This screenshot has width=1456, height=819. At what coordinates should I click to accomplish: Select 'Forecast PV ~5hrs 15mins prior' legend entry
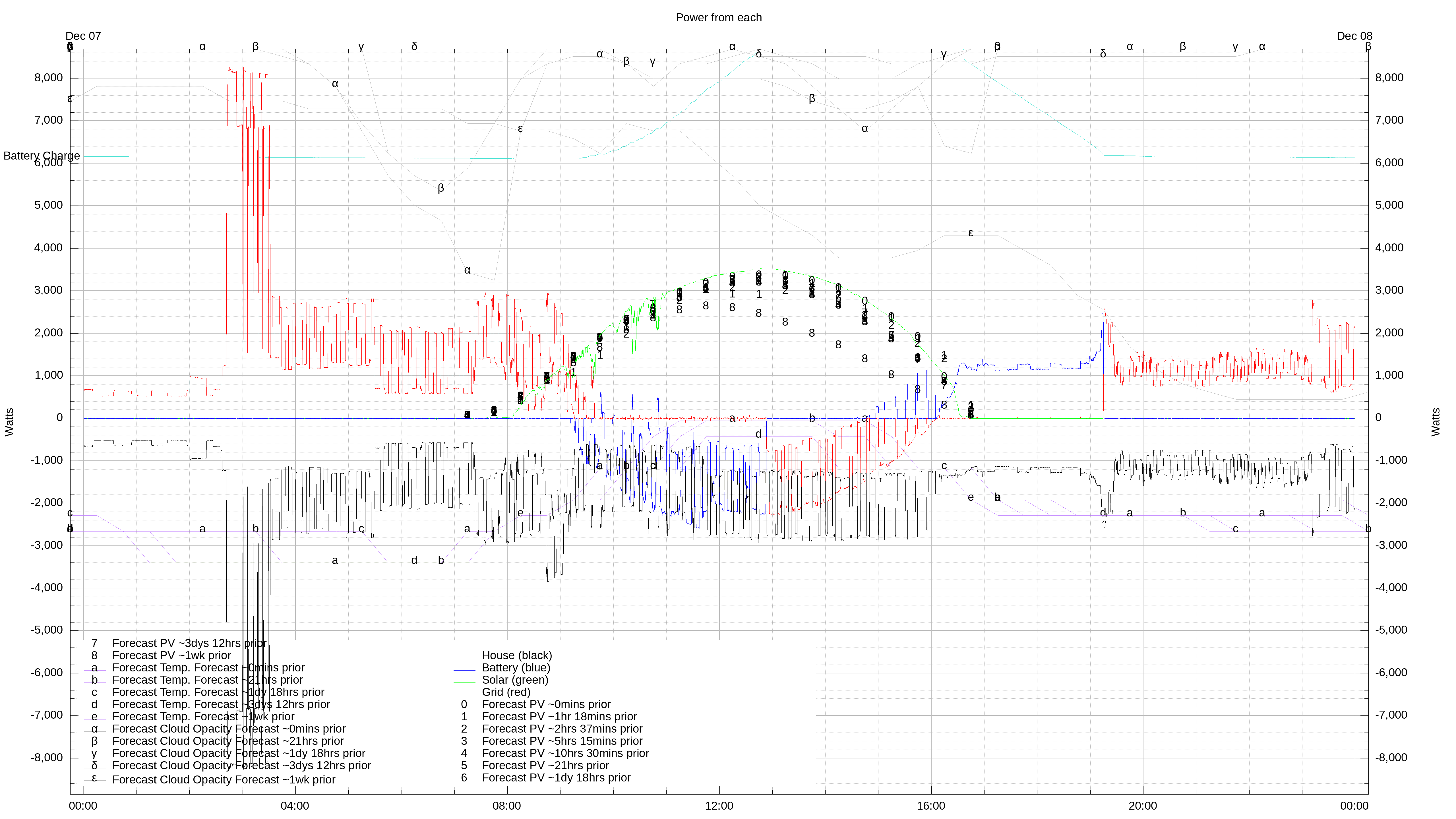coord(562,741)
